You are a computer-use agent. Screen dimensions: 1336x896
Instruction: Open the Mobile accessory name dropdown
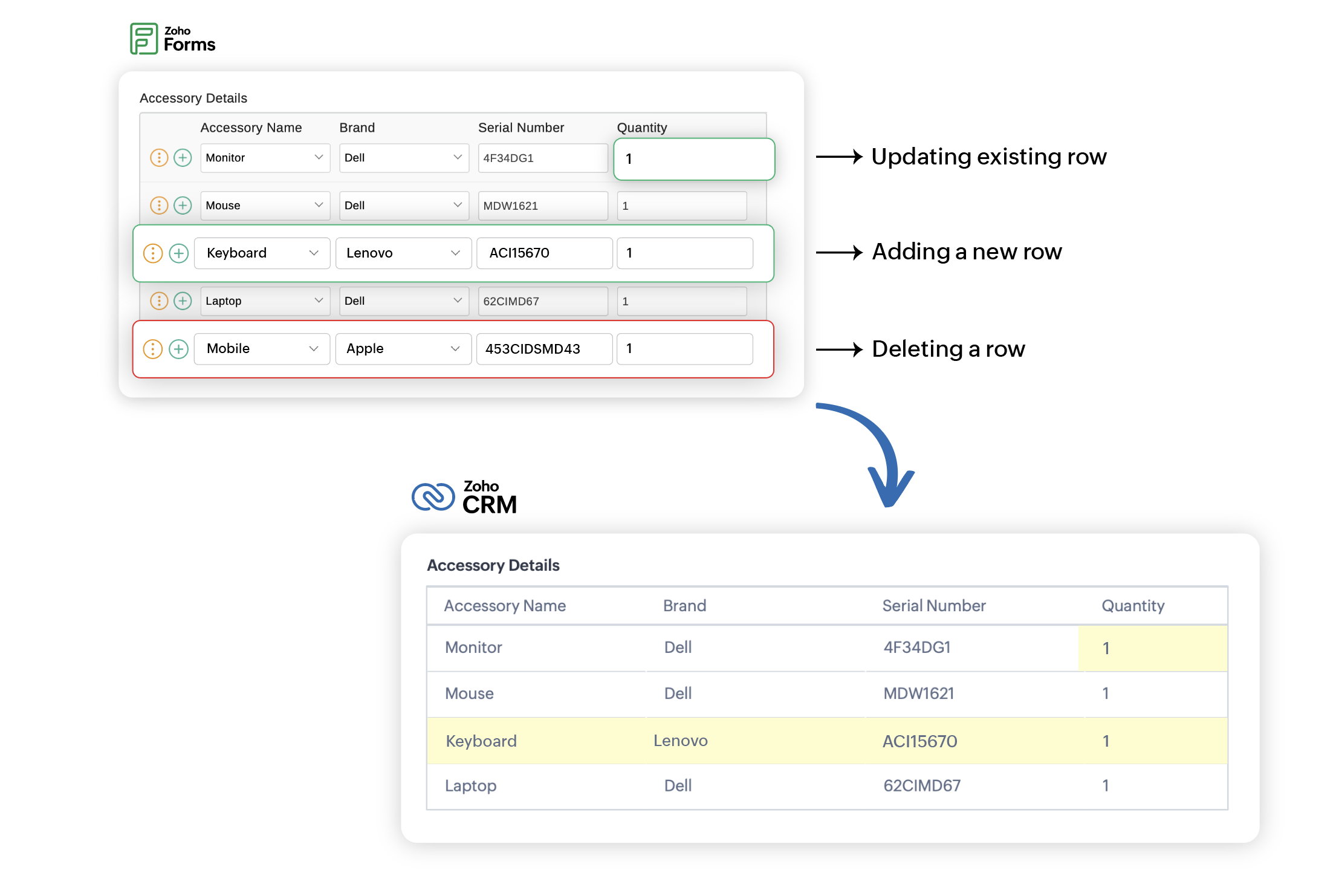coord(262,349)
